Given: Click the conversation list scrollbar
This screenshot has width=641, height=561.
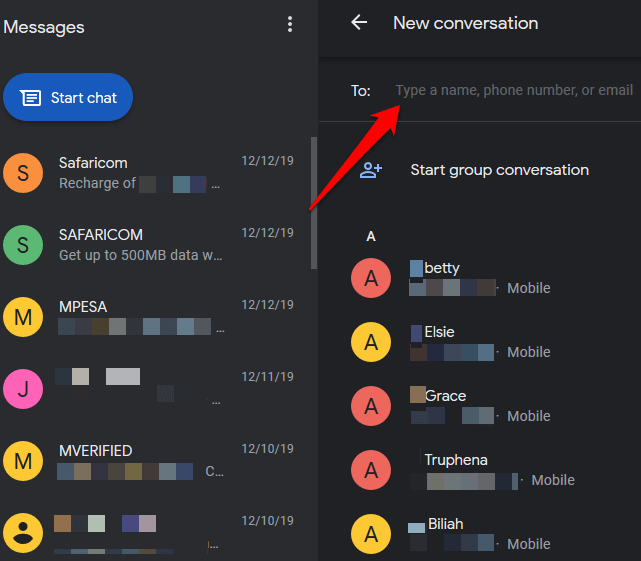Looking at the screenshot, I should point(314,203).
